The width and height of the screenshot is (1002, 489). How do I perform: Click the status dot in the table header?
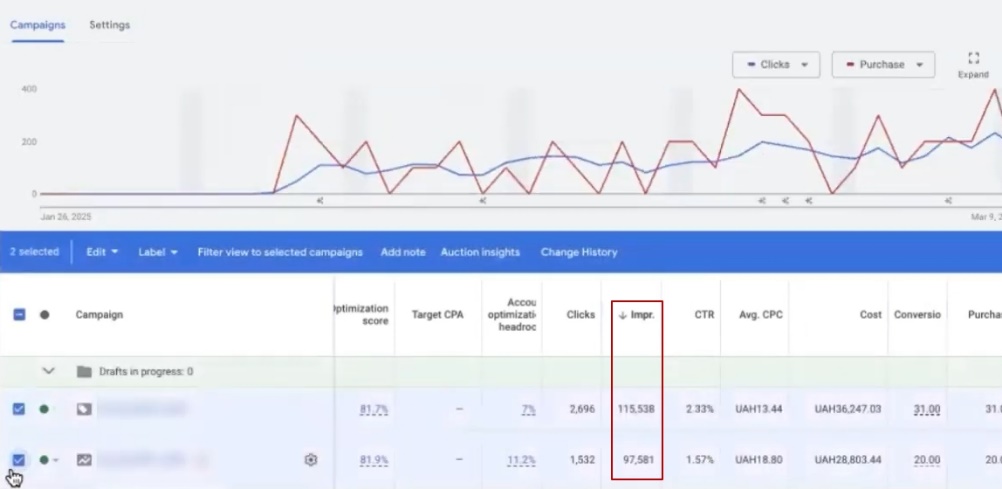[x=44, y=315]
